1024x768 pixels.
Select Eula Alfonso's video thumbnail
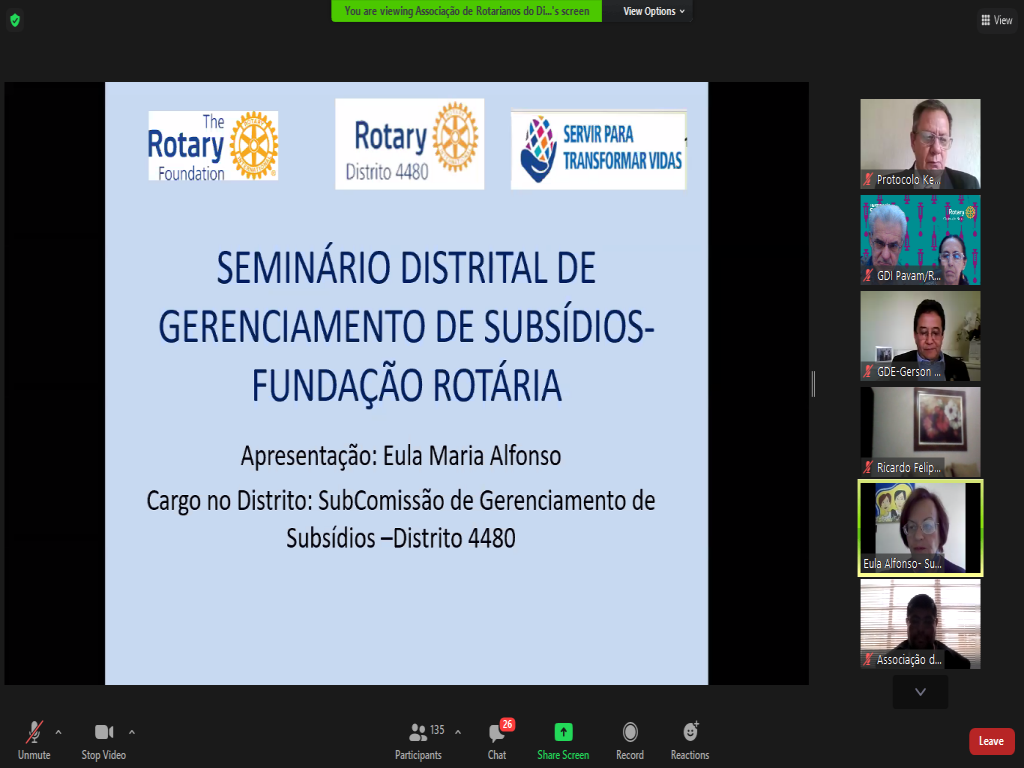tap(920, 527)
